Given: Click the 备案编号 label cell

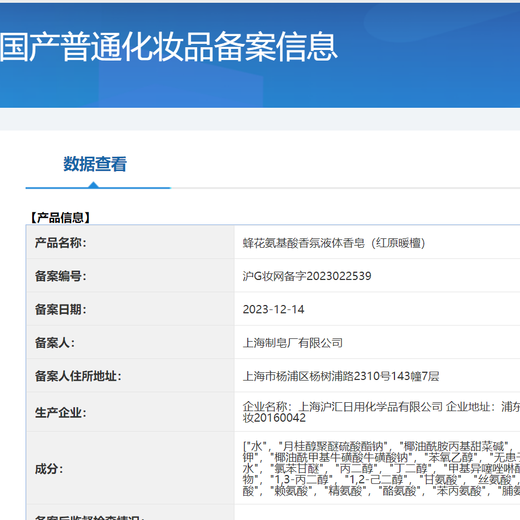Looking at the screenshot, I should click(x=131, y=276).
